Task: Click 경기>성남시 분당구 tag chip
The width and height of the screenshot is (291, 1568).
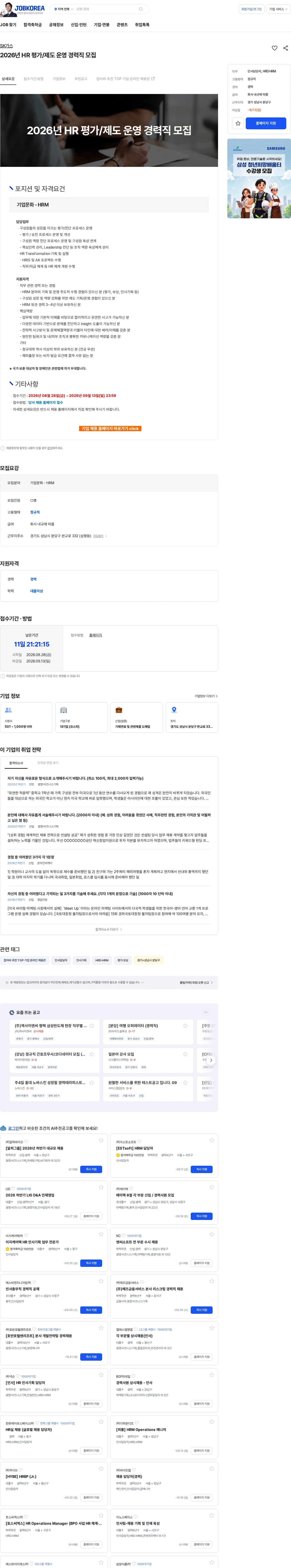Action: coord(149,960)
